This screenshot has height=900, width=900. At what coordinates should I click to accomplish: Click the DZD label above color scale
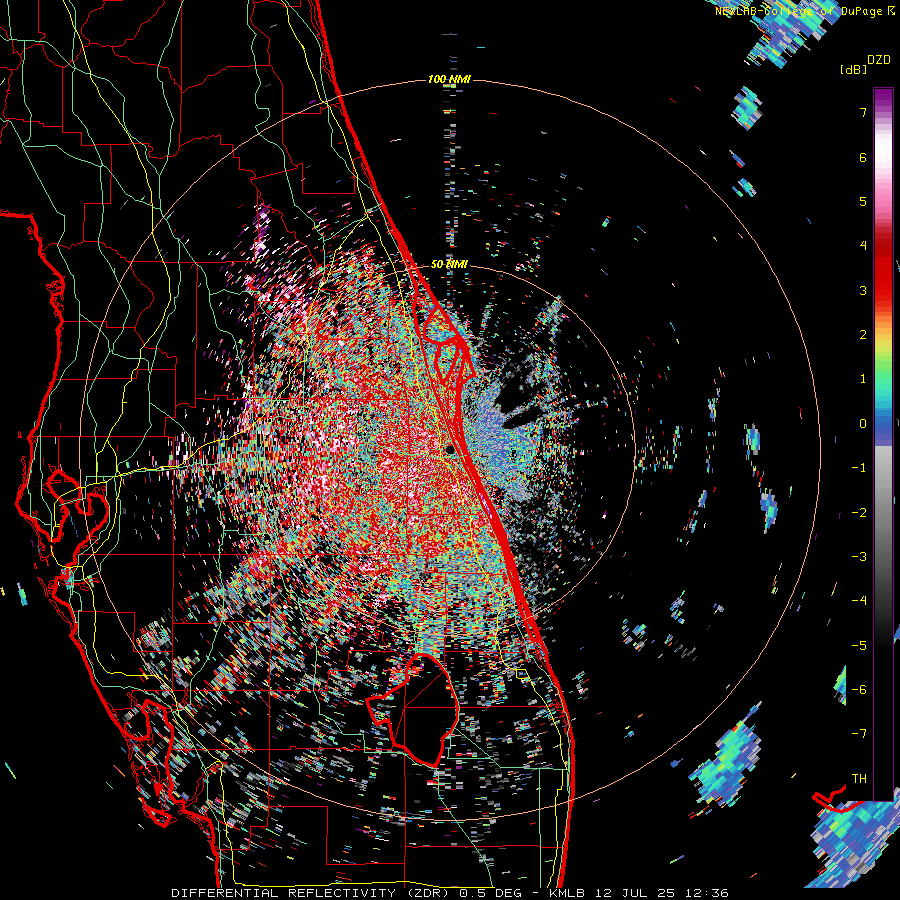pos(879,60)
